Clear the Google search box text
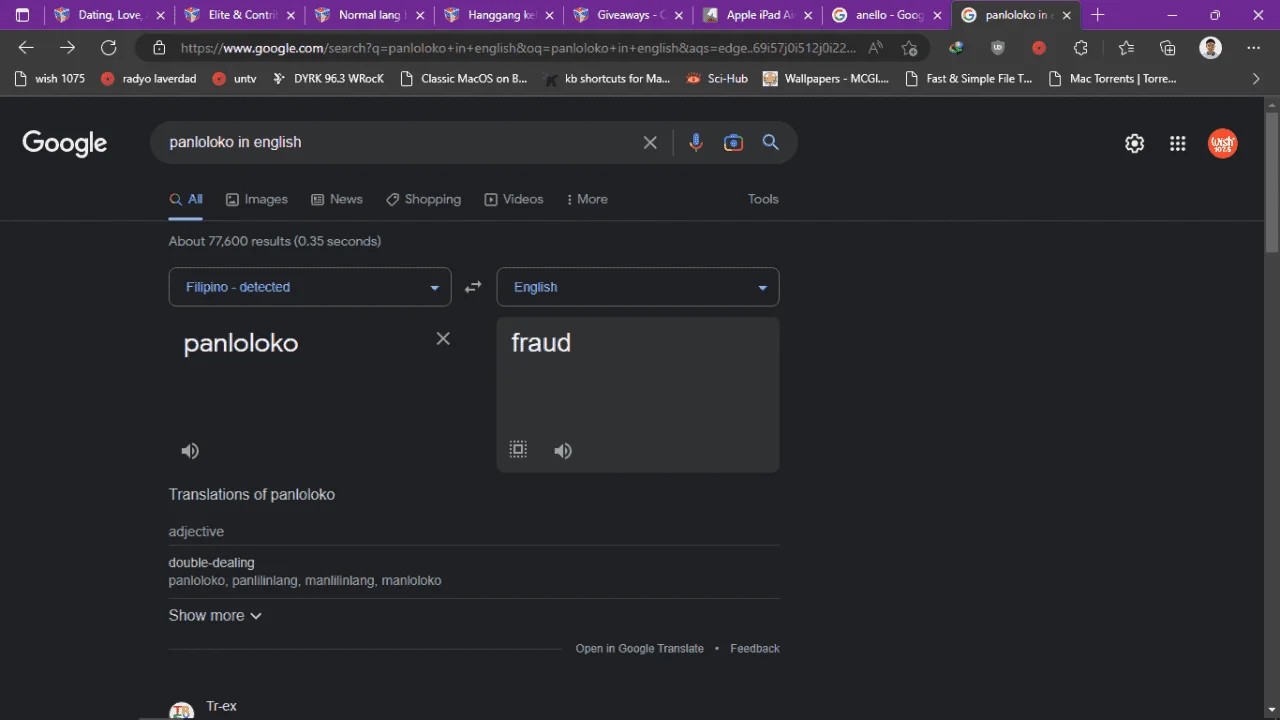 pyautogui.click(x=650, y=143)
